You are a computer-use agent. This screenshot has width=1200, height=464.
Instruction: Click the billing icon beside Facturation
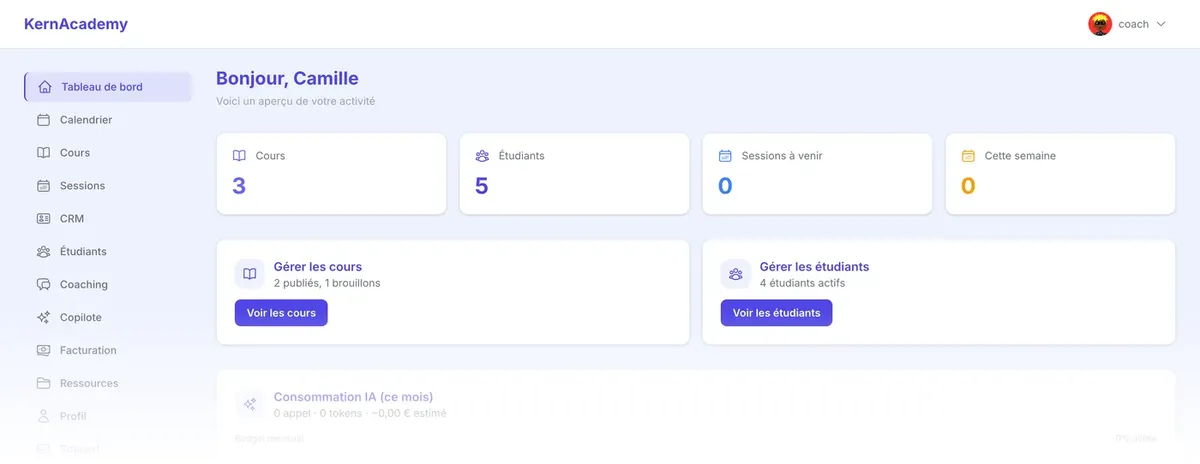click(43, 351)
